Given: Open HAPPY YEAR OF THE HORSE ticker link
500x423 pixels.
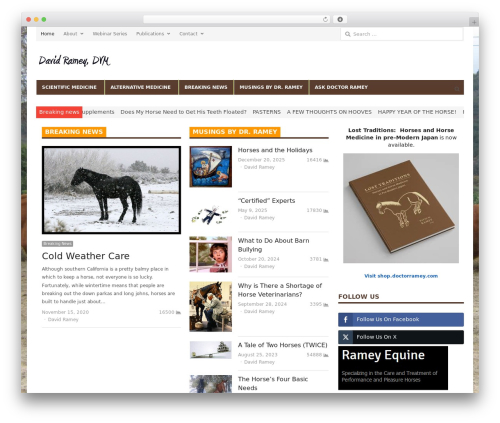Looking at the screenshot, I should (x=417, y=112).
